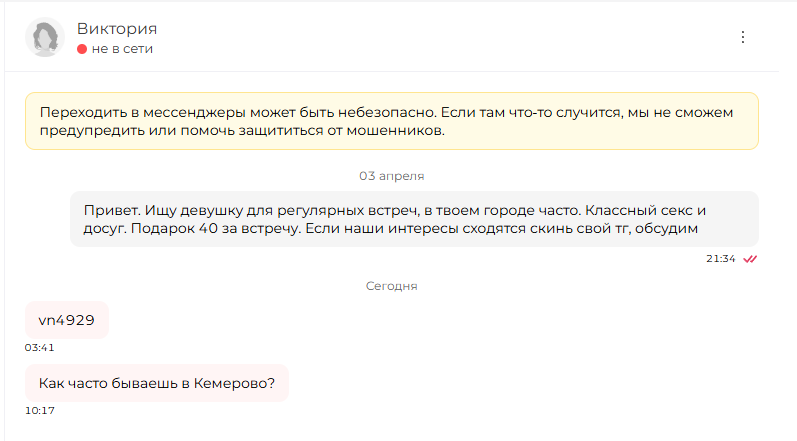Click the 'Сегодня' date separator
This screenshot has height=441, width=797.
tap(391, 286)
